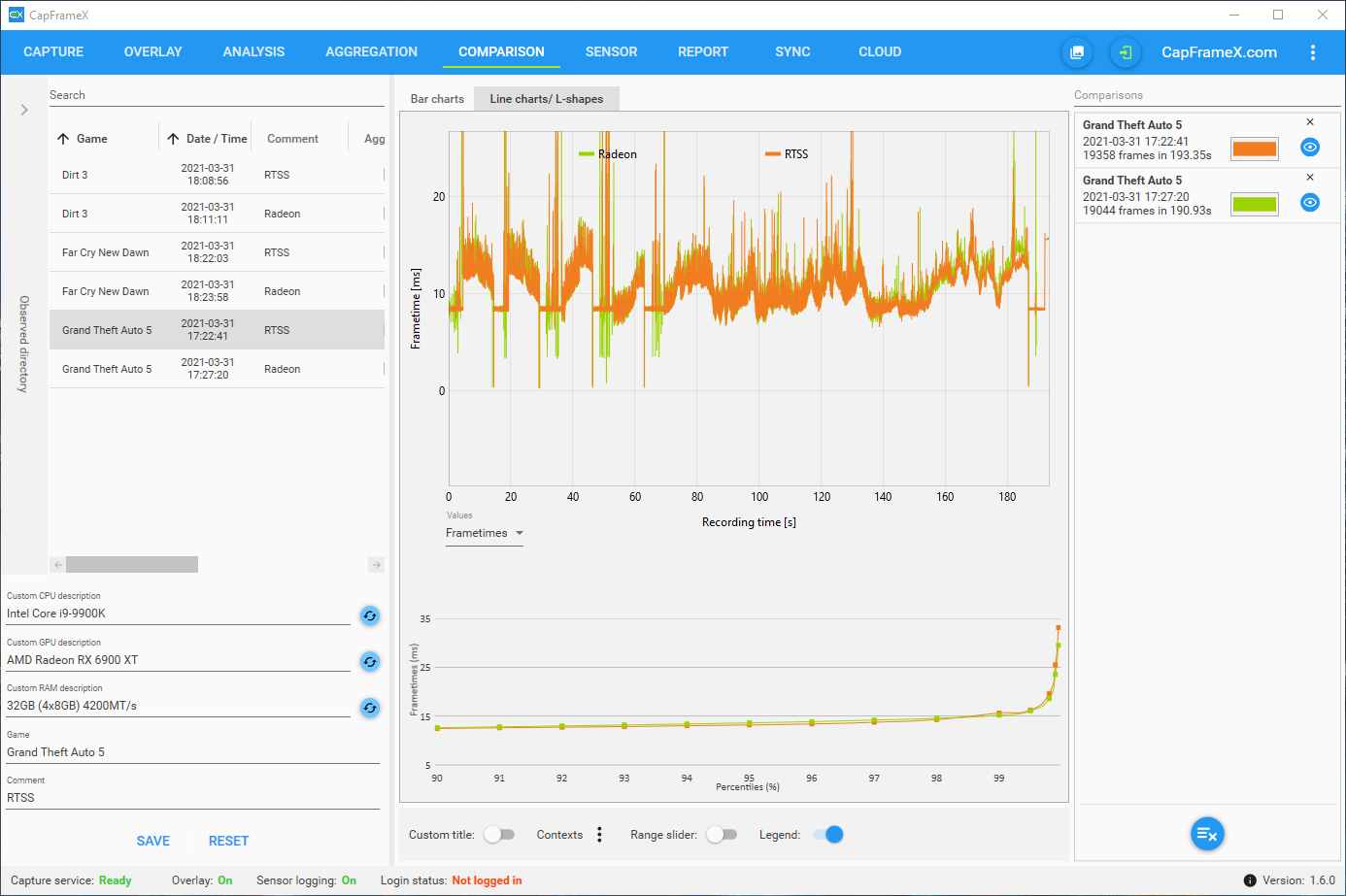
Task: Click the Not logged in status text
Action: click(487, 880)
